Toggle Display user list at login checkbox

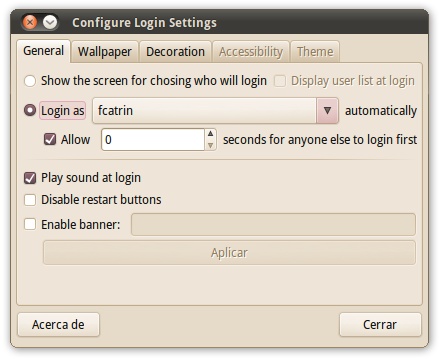point(280,81)
